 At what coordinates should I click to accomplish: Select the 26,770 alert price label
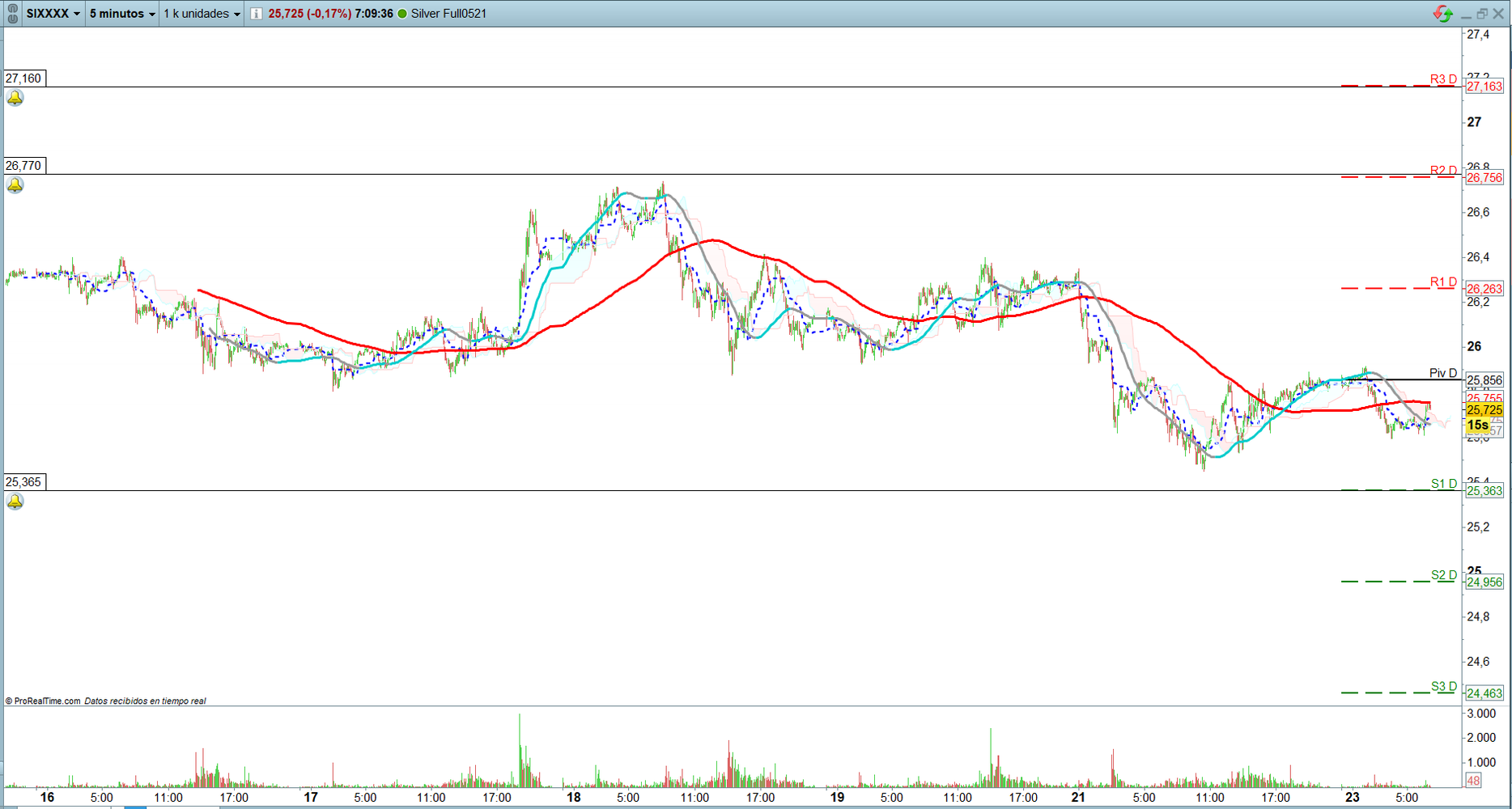[24, 166]
